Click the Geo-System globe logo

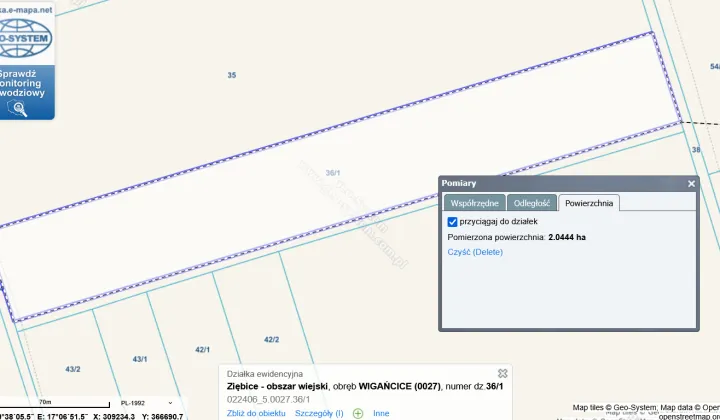tap(25, 39)
